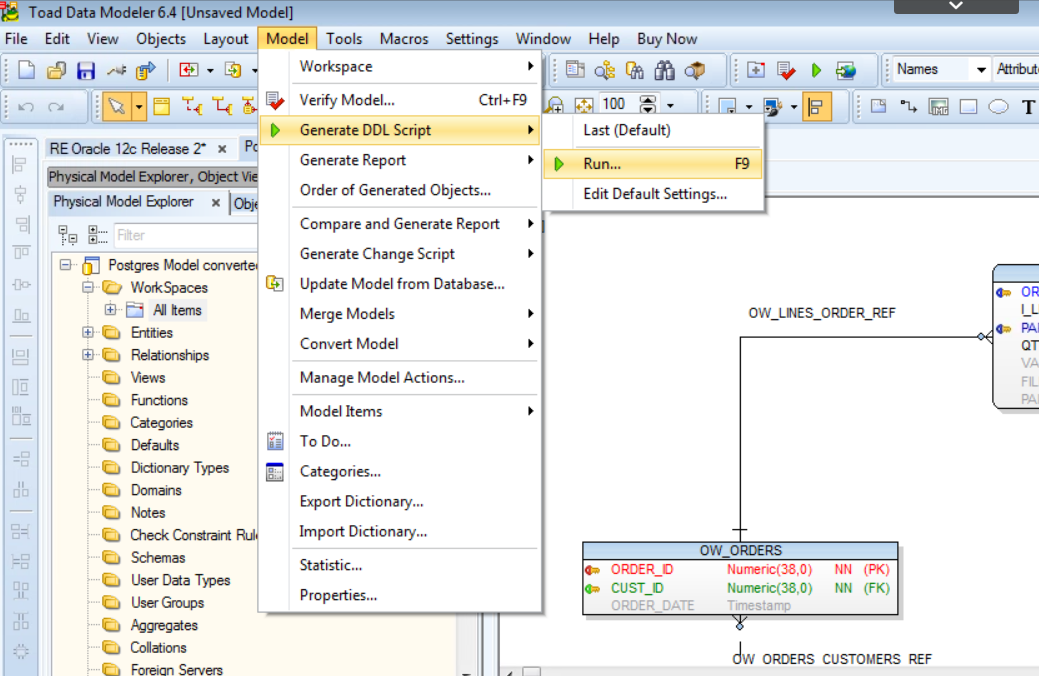
Task: Expand the Entities tree node
Action: pyautogui.click(x=87, y=332)
